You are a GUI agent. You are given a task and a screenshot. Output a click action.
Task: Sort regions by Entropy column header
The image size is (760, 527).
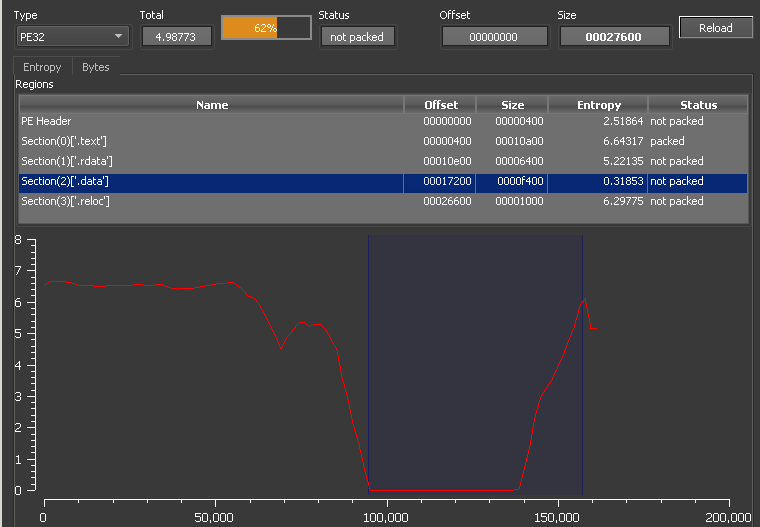point(598,105)
